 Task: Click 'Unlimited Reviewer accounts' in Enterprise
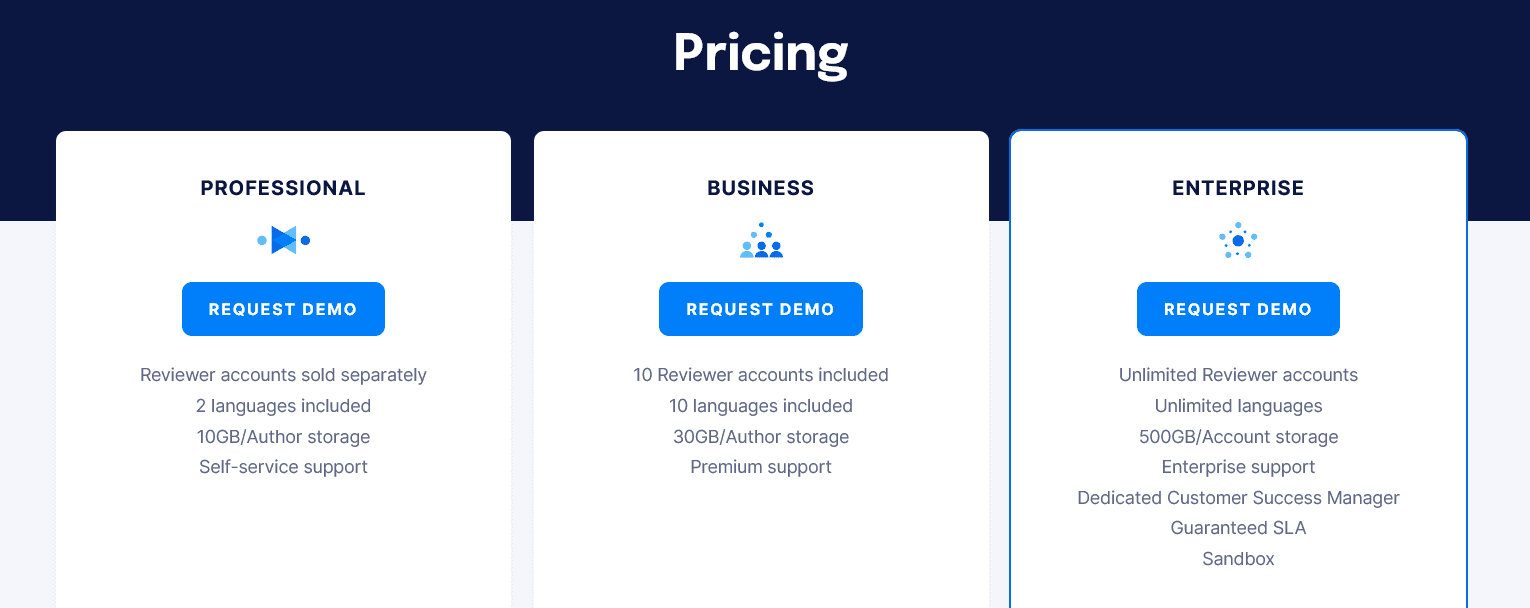(1238, 375)
